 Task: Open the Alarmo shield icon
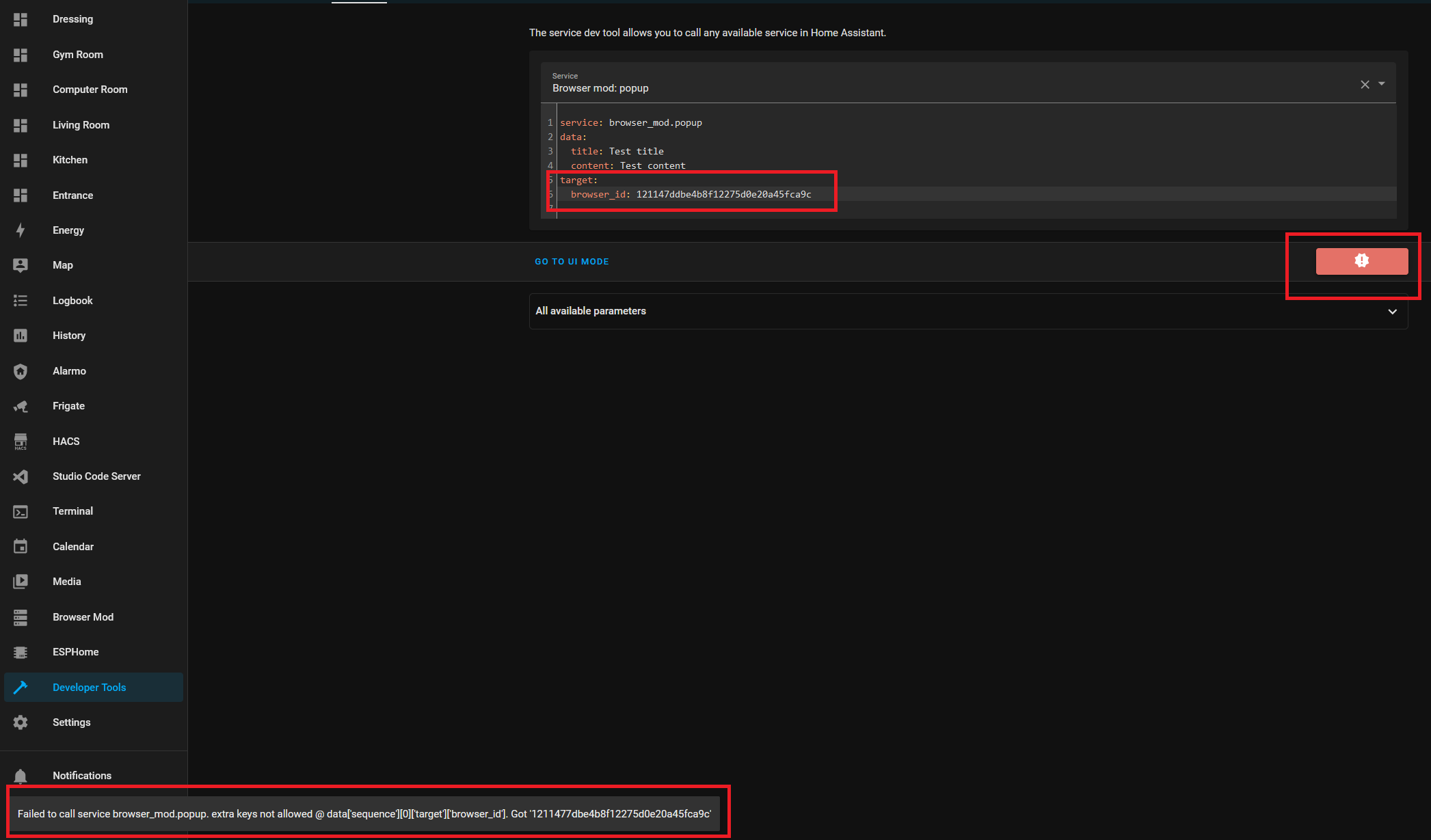(x=20, y=371)
